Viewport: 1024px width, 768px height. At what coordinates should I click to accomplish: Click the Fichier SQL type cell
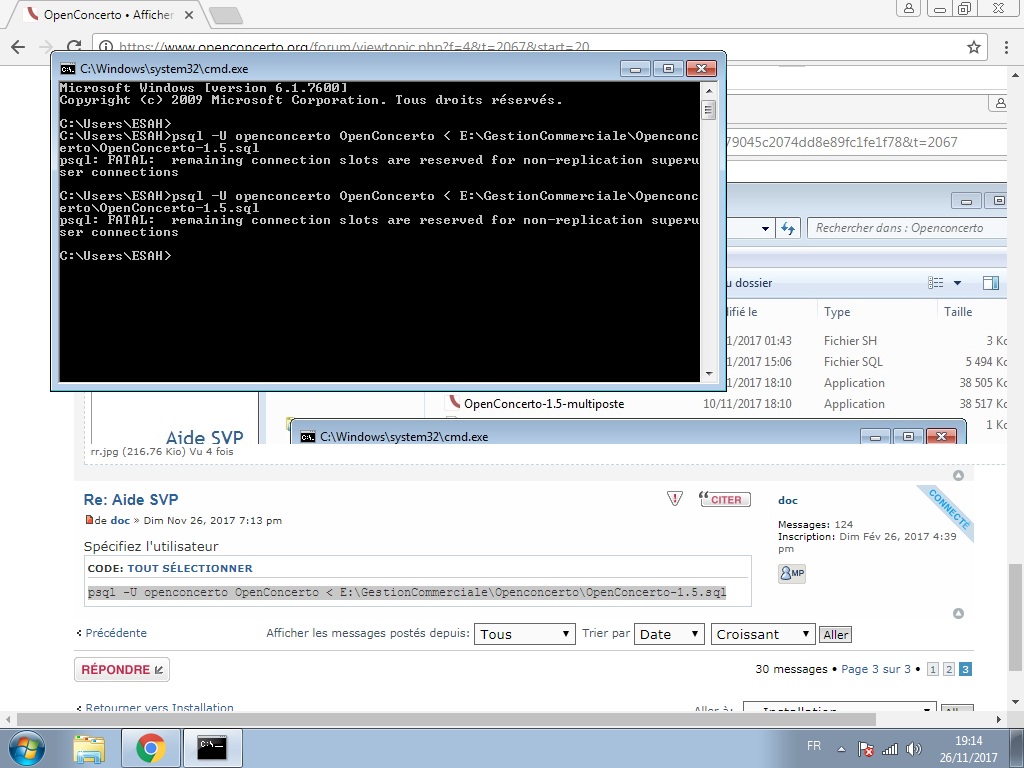[x=853, y=362]
